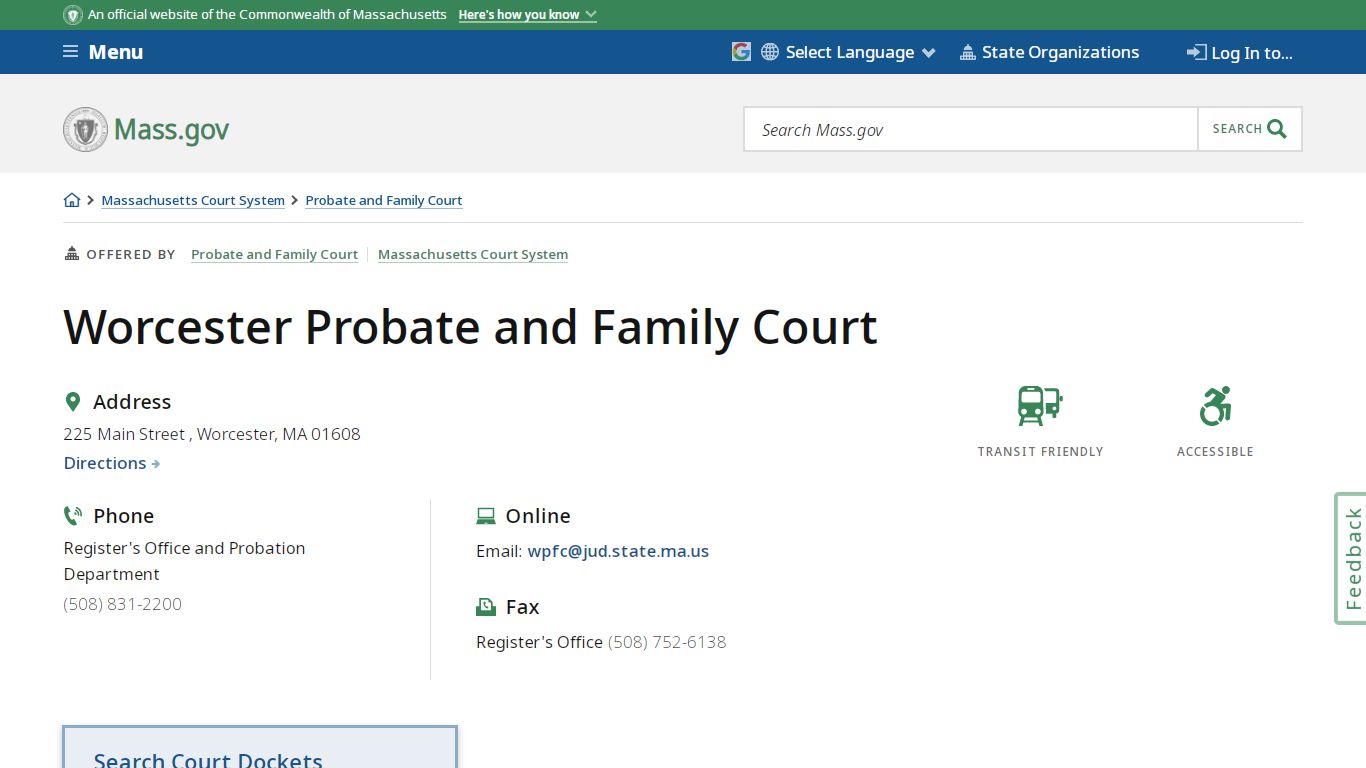Click the Phone heading
The height and width of the screenshot is (768, 1366).
coord(124,516)
